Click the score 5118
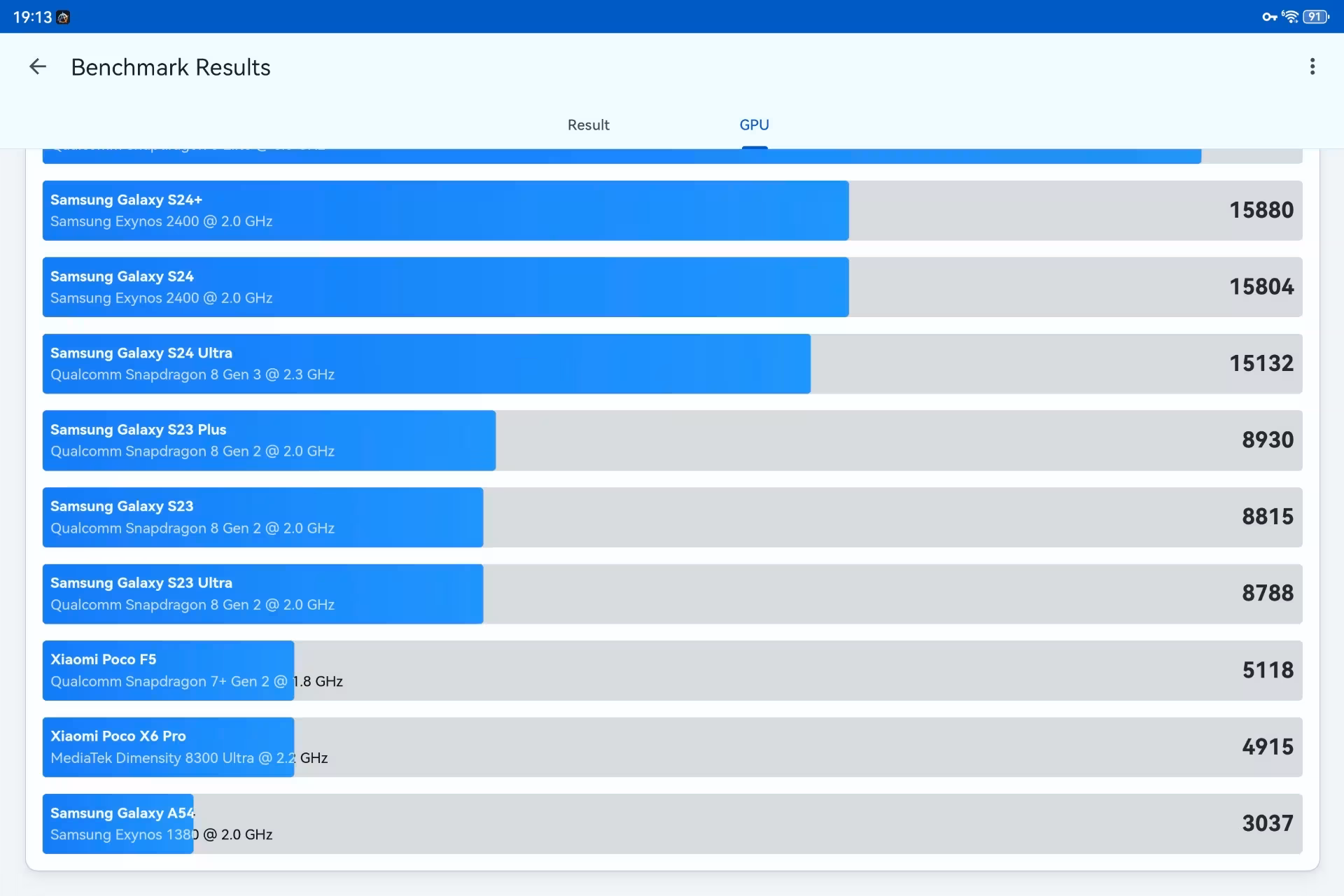 pyautogui.click(x=1268, y=670)
